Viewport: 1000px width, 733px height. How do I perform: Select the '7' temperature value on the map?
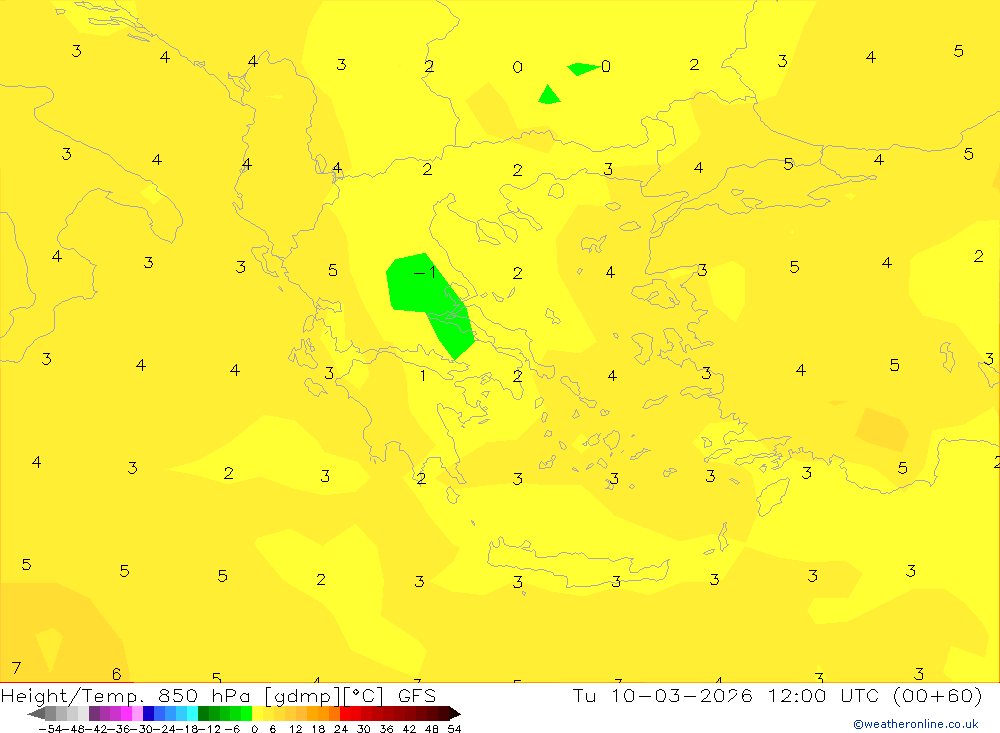(x=17, y=668)
